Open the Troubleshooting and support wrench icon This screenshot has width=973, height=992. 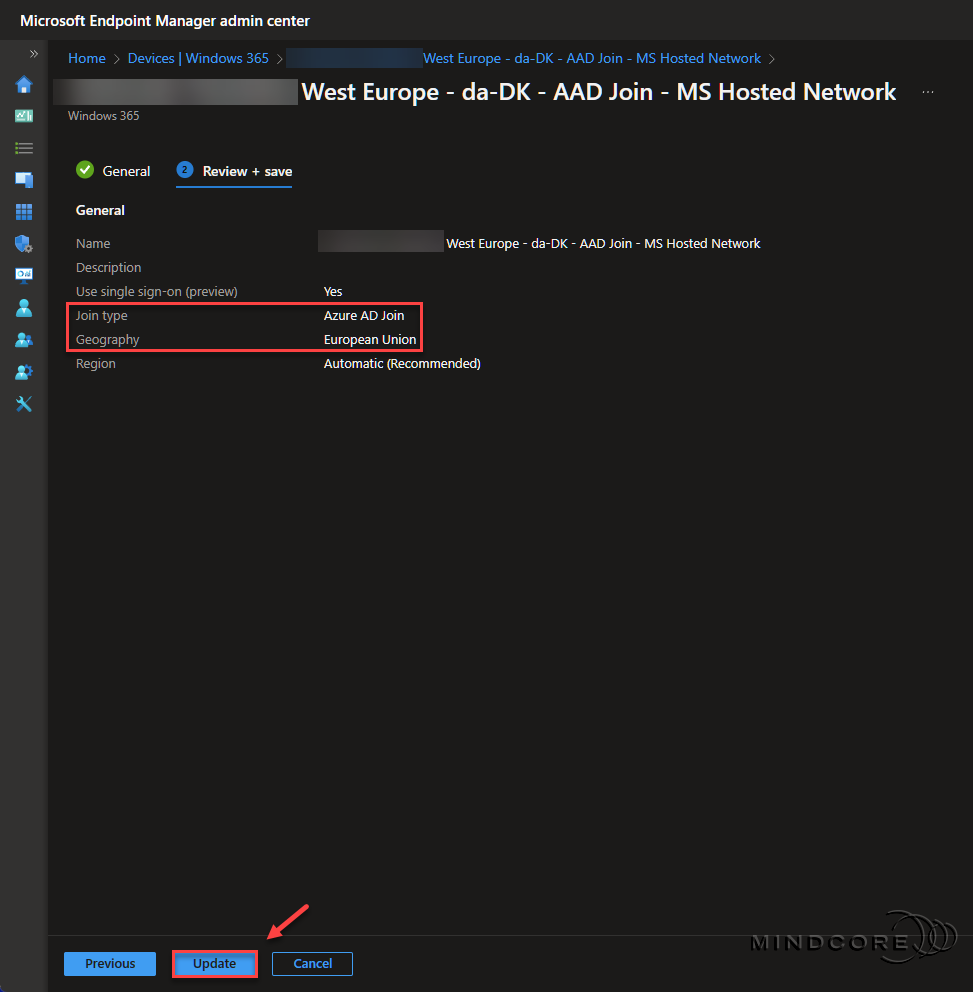pos(24,404)
